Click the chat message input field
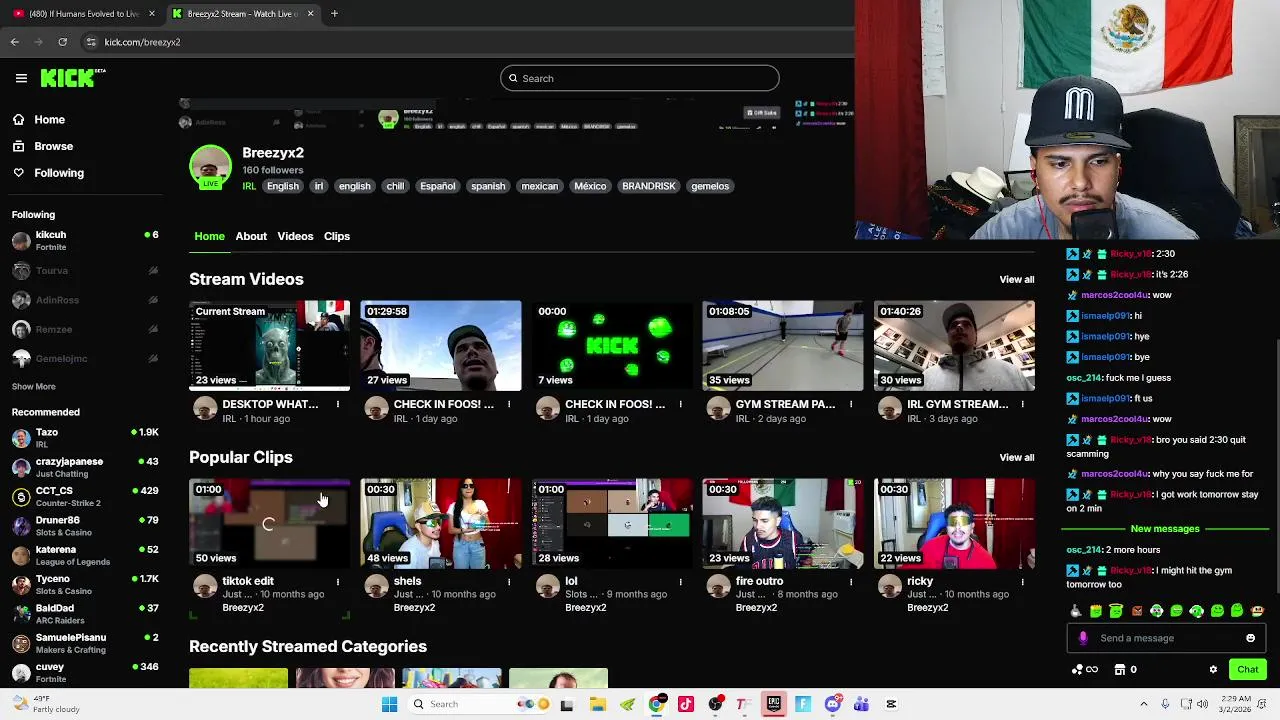 pos(1167,638)
